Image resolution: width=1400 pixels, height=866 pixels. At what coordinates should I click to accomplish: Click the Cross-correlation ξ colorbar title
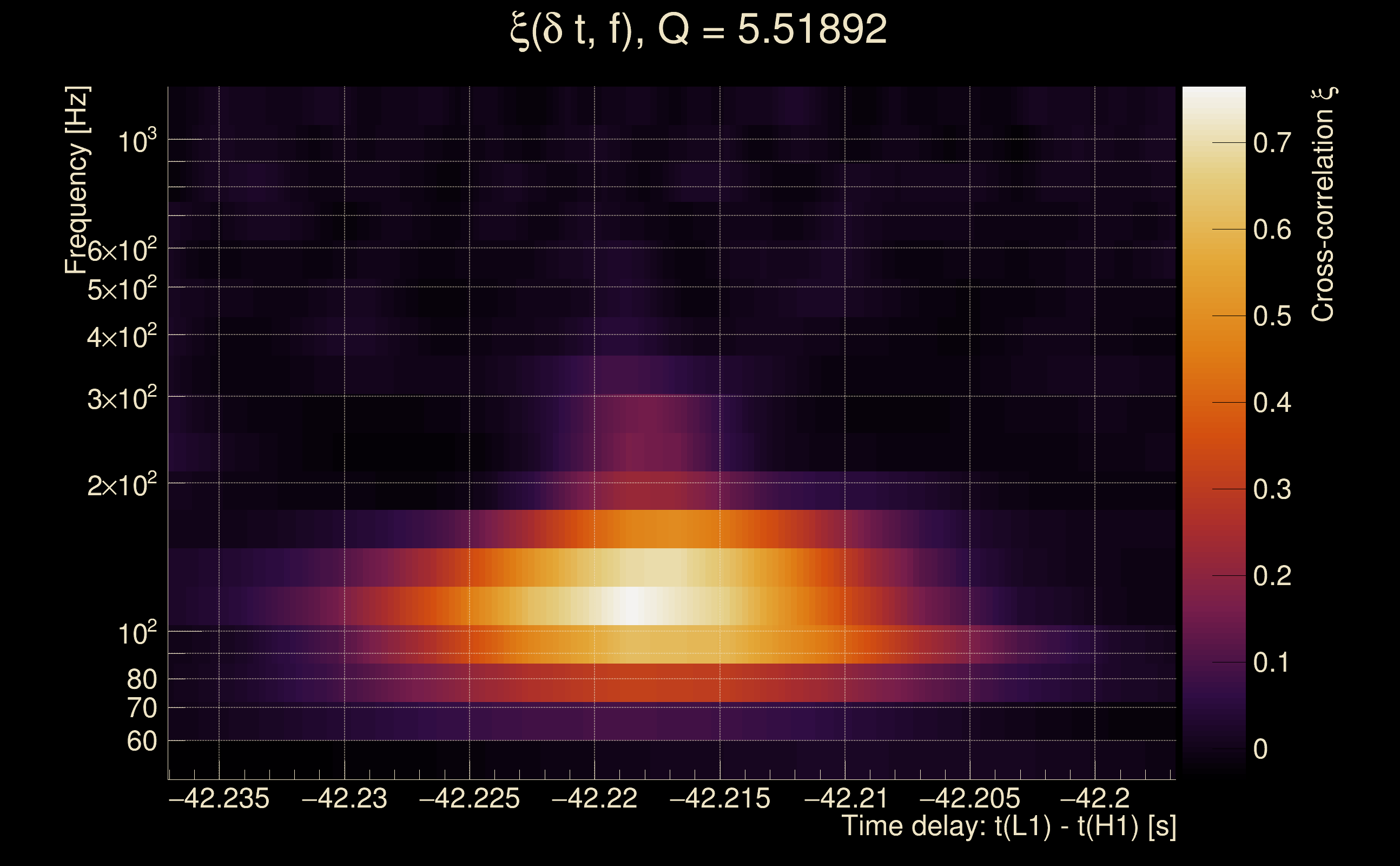(x=1323, y=204)
